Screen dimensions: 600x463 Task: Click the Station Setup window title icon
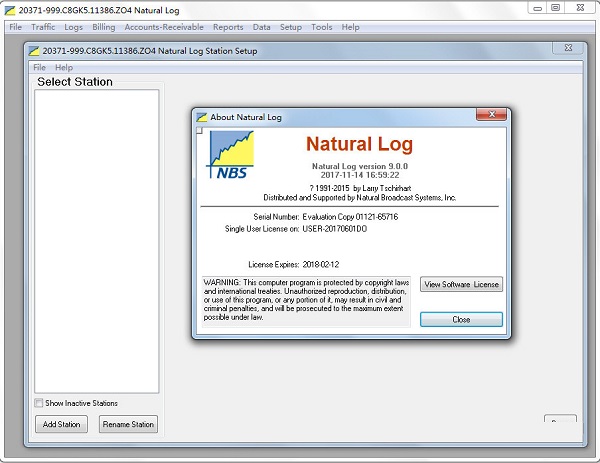point(34,51)
